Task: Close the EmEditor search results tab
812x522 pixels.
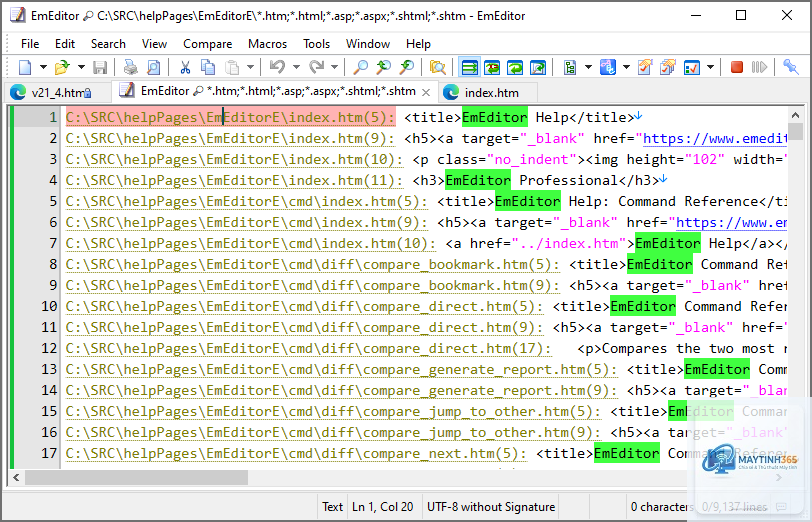Action: click(426, 92)
